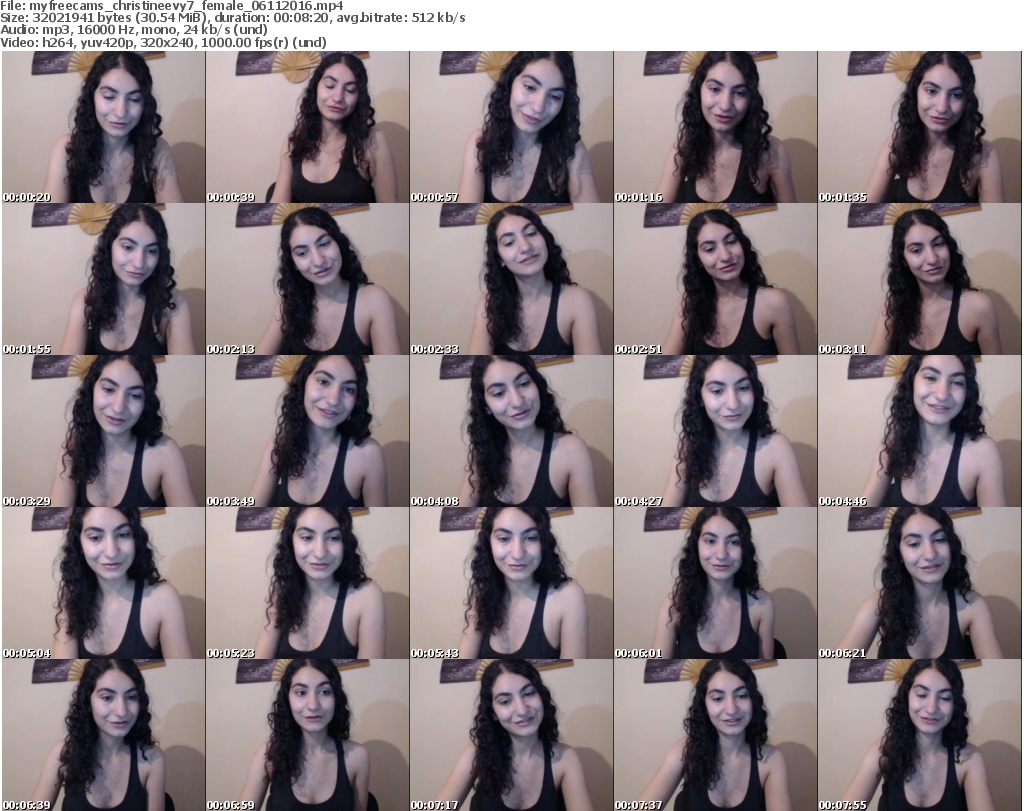Select the thumbnail at timestamp 00:06:01
1024x811 pixels.
715,583
